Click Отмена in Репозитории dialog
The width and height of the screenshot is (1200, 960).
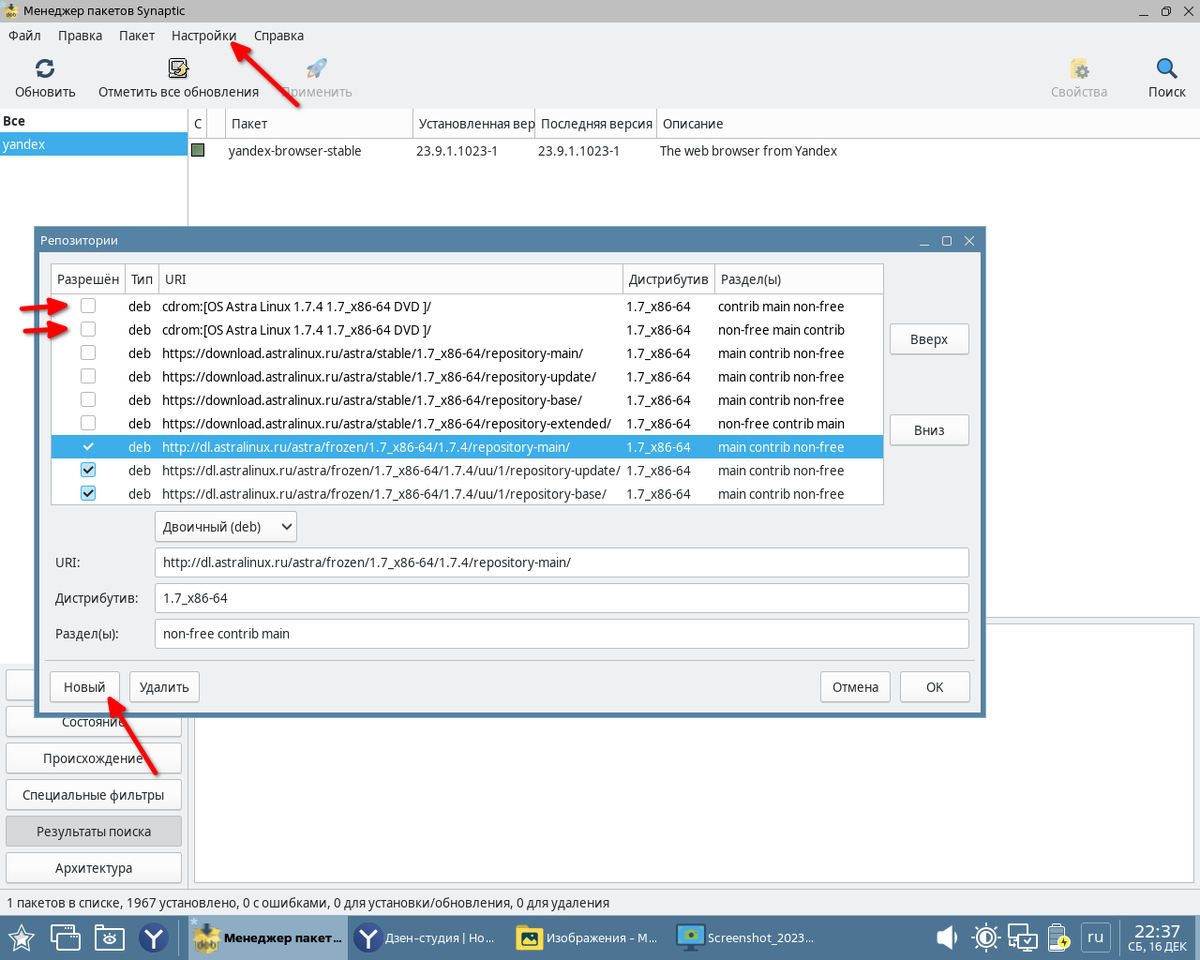click(x=855, y=687)
